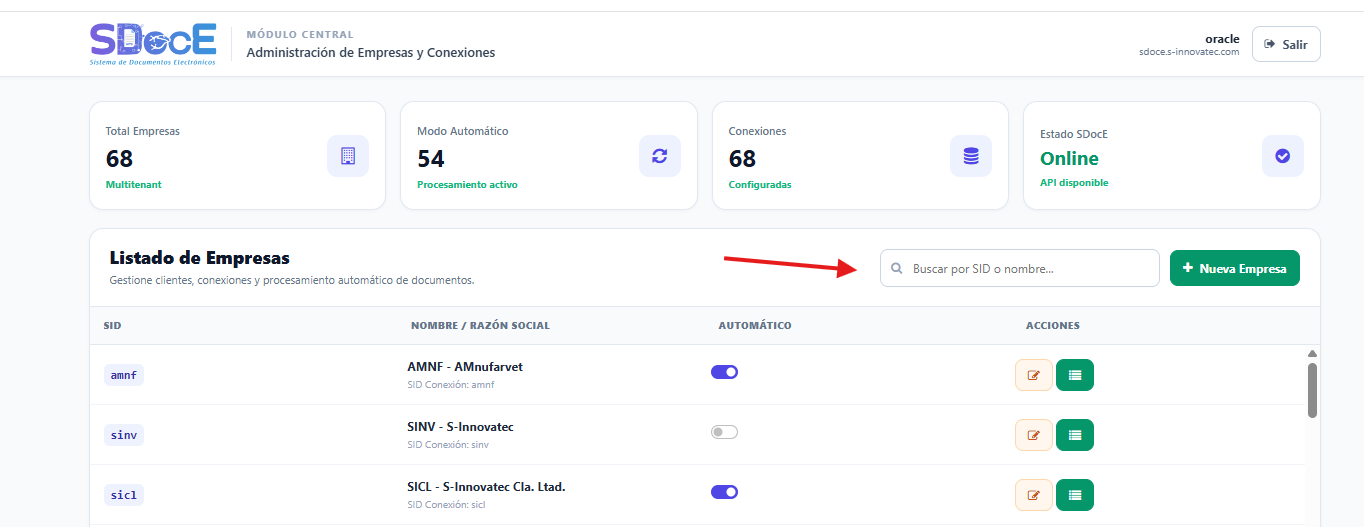Image resolution: width=1364 pixels, height=527 pixels.
Task: Click the refresh icon in Modo Automático card
Action: click(659, 156)
